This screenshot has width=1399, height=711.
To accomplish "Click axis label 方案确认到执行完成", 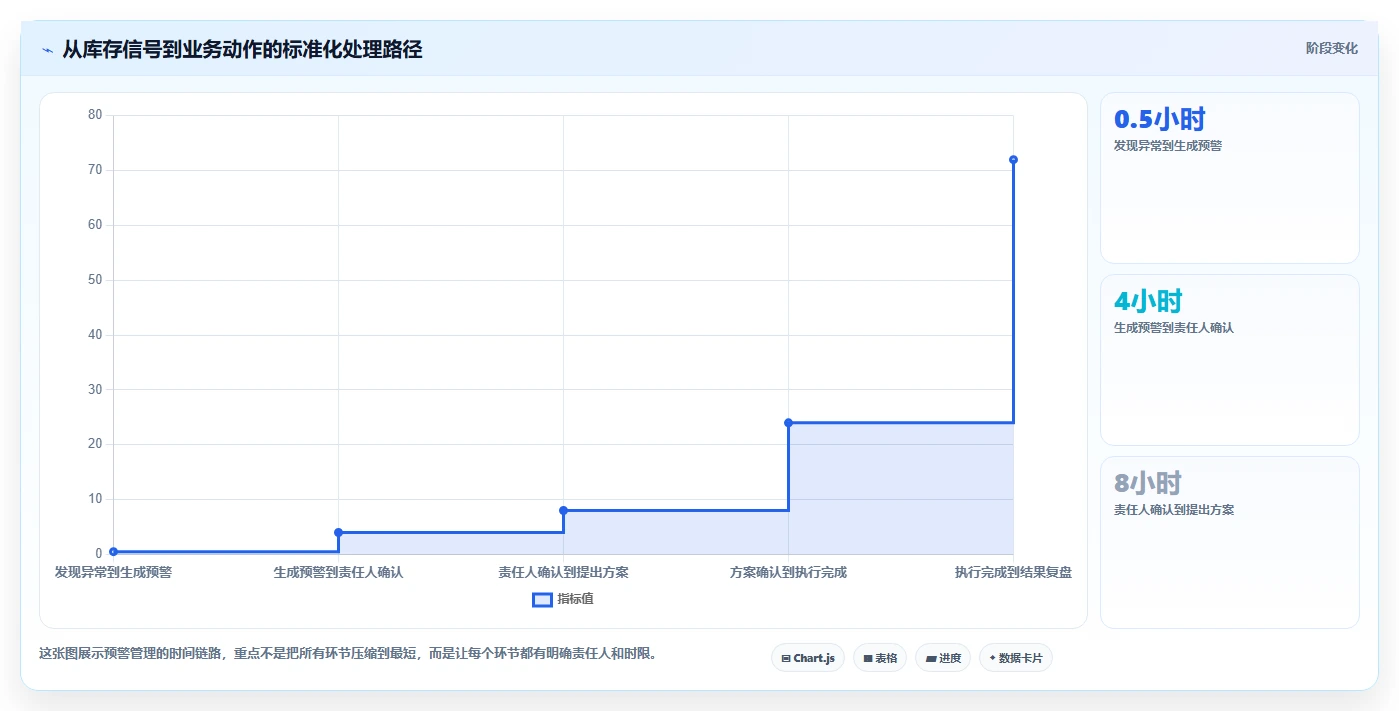I will pyautogui.click(x=788, y=573).
